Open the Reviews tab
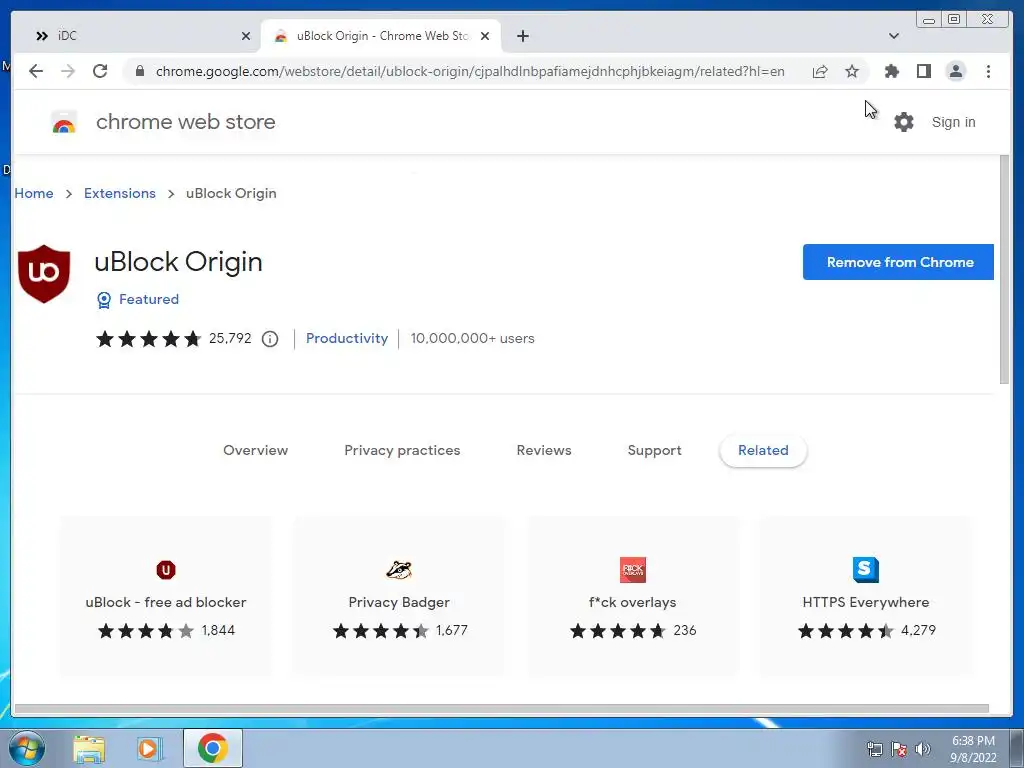Screen dimensions: 1024x768 [544, 450]
